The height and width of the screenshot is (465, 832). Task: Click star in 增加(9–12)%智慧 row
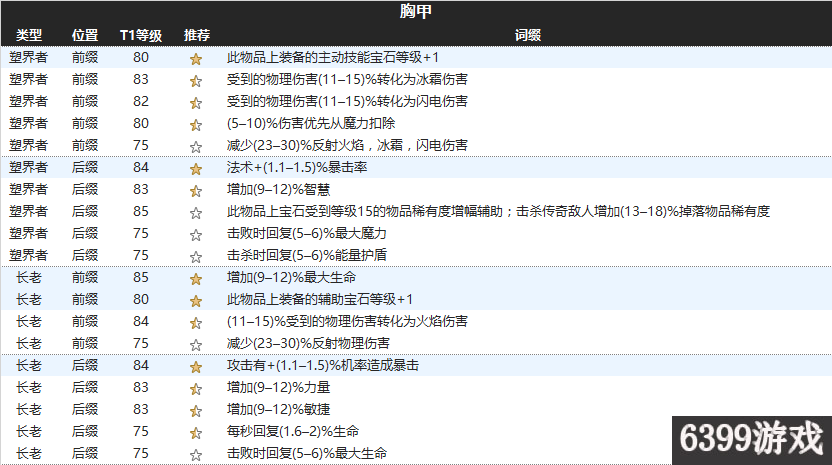point(196,191)
